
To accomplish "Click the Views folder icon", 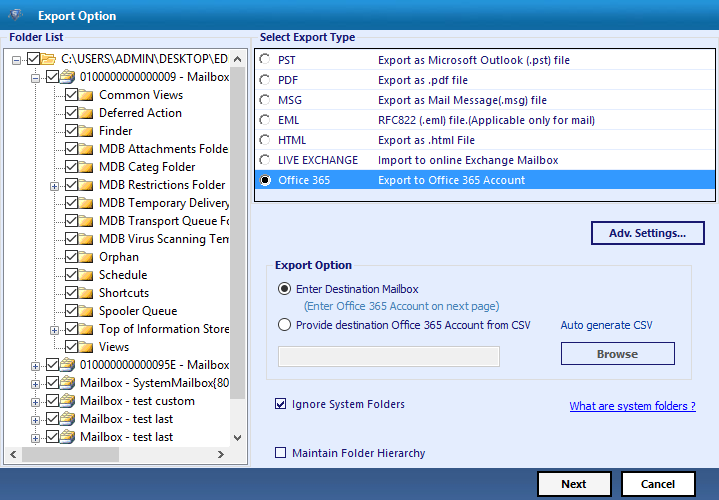I will (x=86, y=347).
